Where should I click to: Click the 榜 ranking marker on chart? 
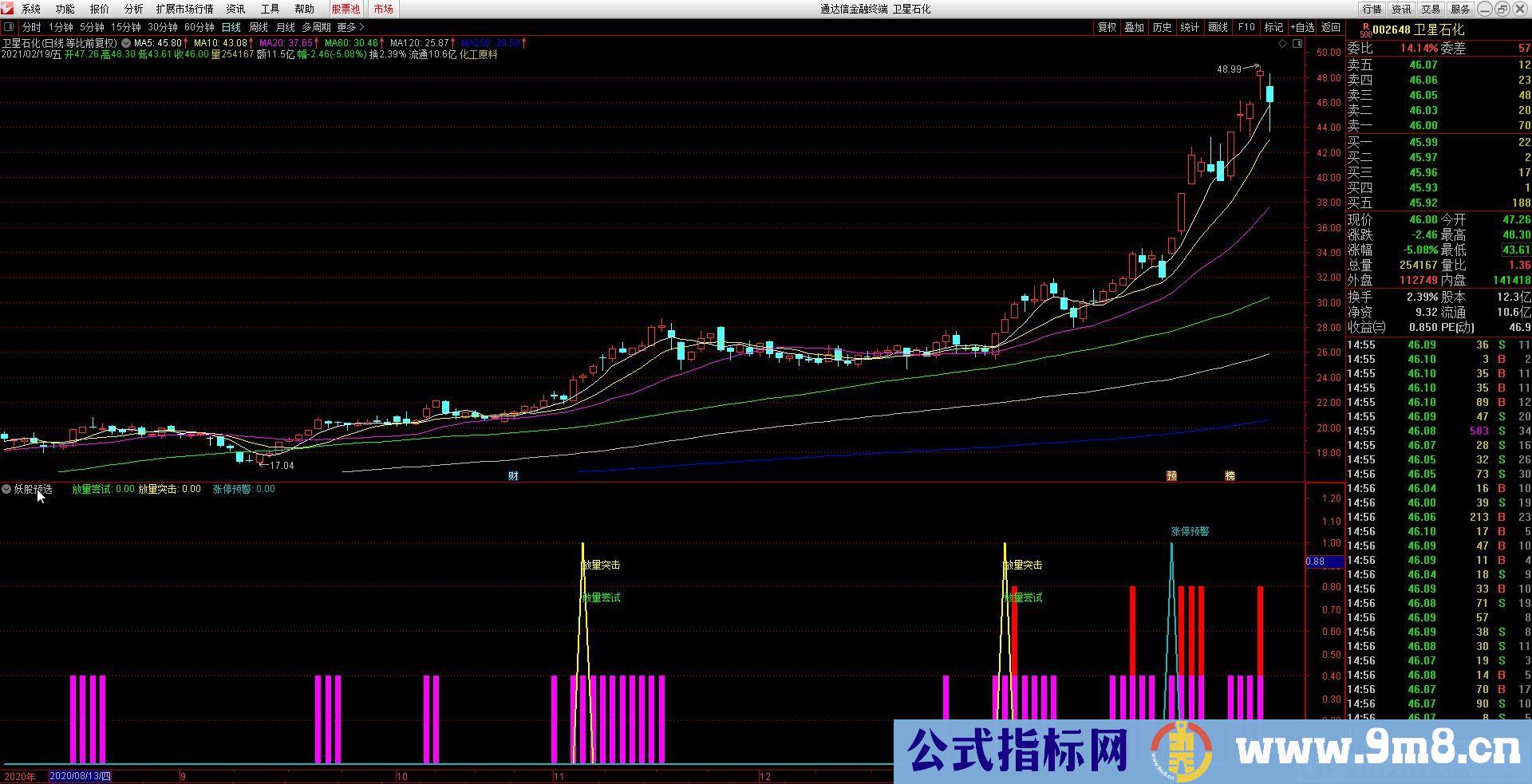point(1230,476)
